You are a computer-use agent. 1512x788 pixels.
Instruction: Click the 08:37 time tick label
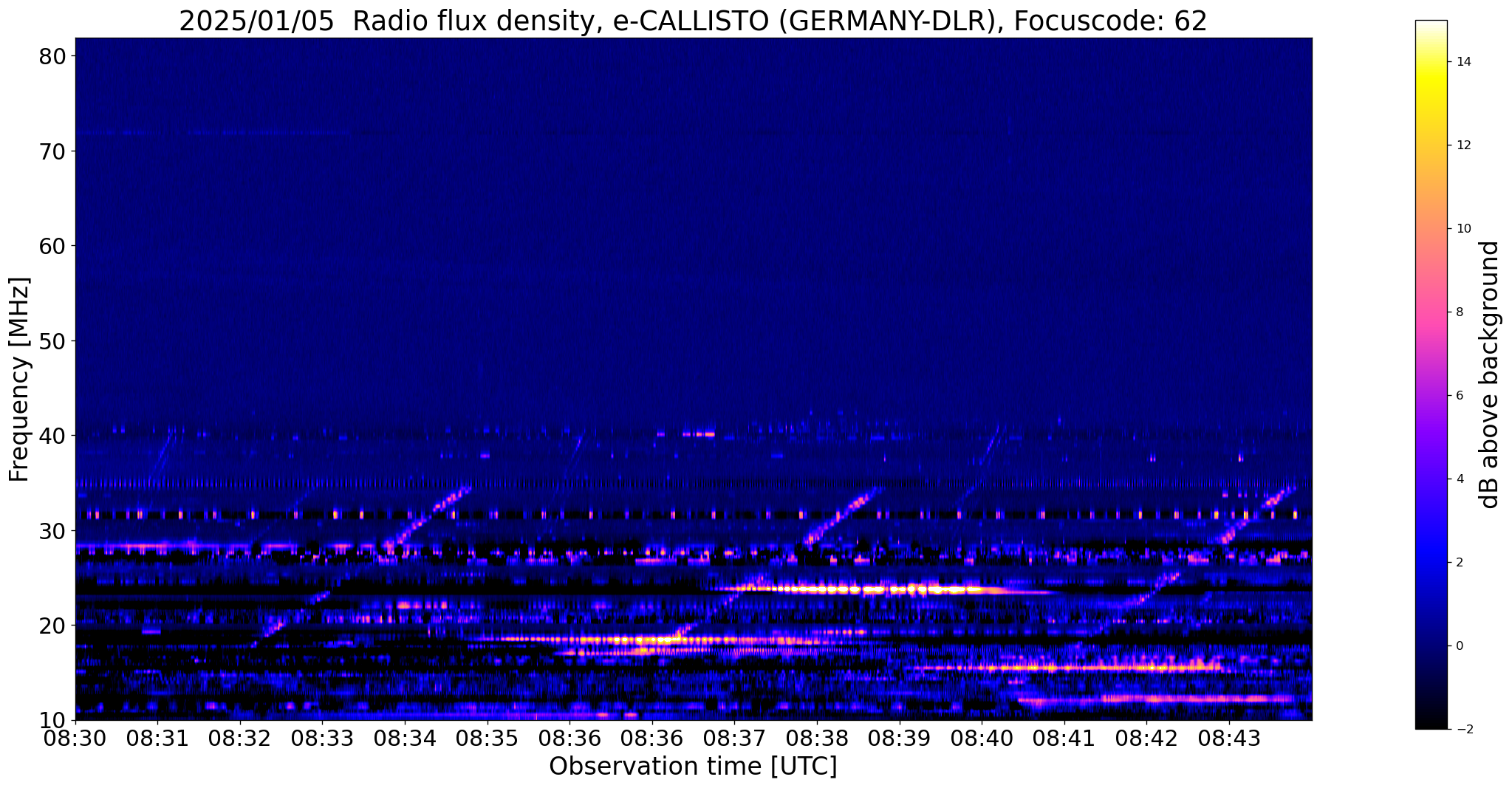[x=735, y=739]
